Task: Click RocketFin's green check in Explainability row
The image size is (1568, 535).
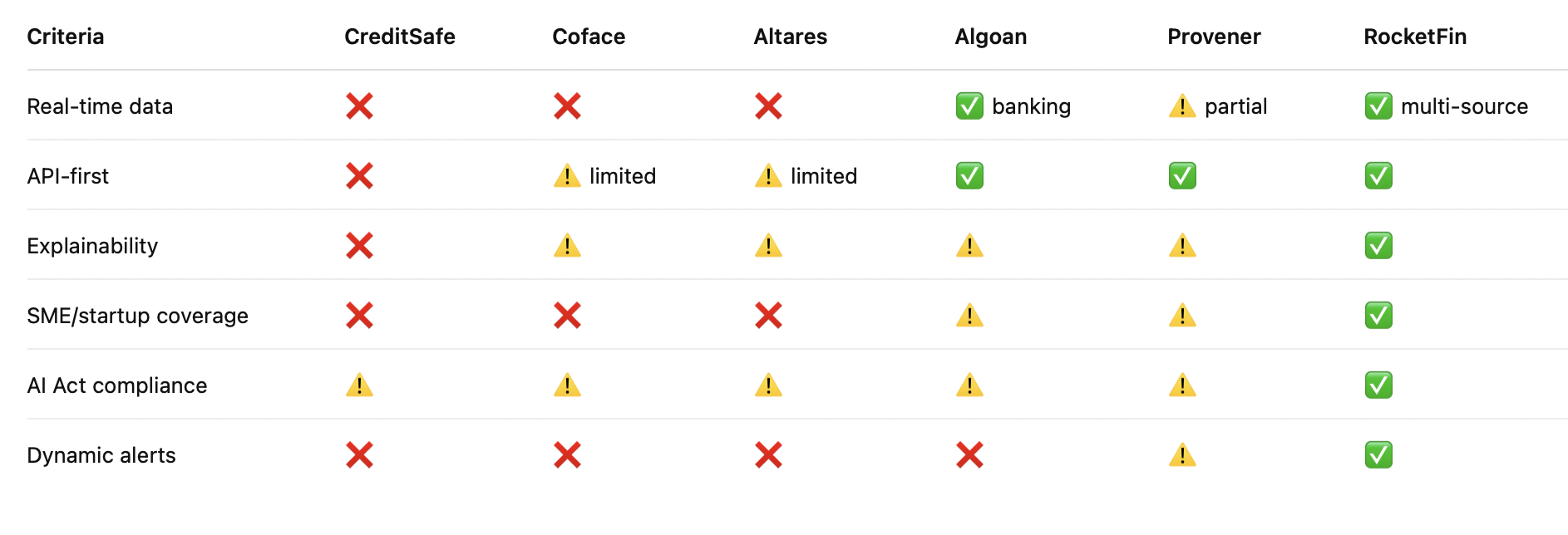Action: click(x=1378, y=246)
